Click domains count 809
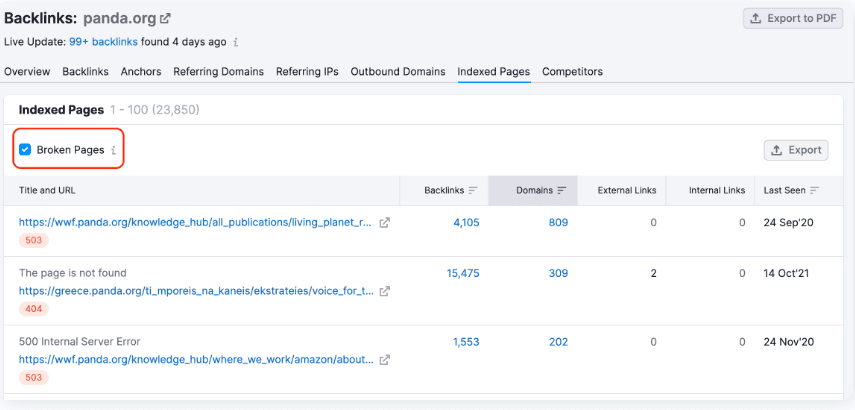 [558, 222]
